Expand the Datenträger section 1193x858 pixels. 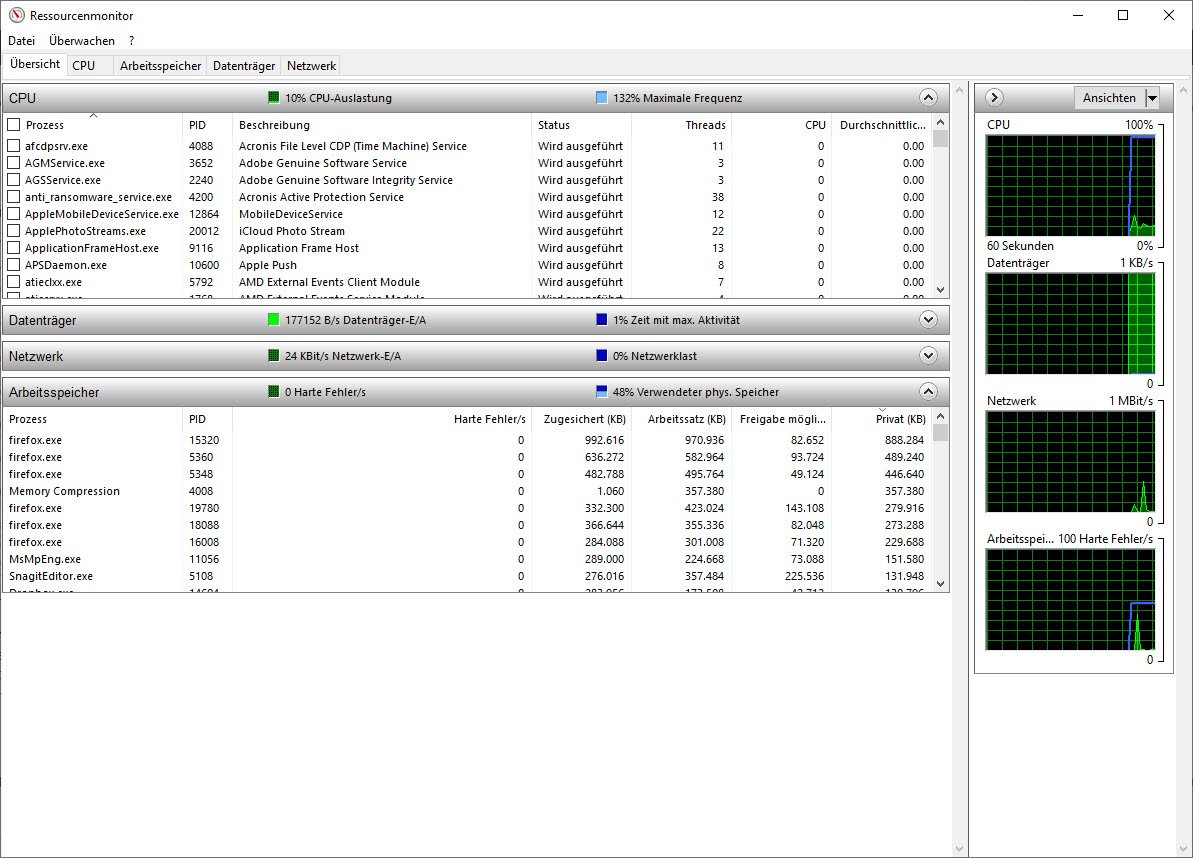pos(928,320)
